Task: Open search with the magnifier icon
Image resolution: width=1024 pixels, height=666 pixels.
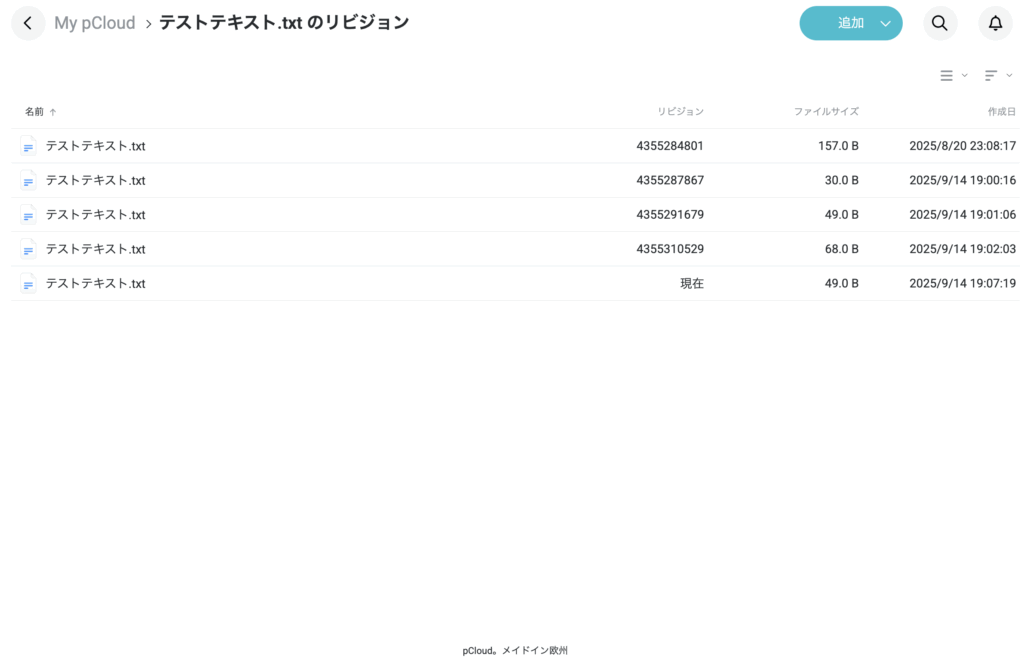Action: pyautogui.click(x=939, y=23)
